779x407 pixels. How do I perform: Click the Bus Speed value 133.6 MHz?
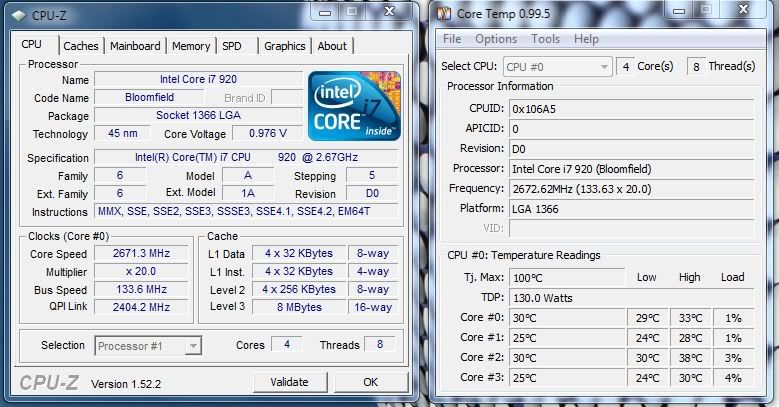pyautogui.click(x=141, y=289)
